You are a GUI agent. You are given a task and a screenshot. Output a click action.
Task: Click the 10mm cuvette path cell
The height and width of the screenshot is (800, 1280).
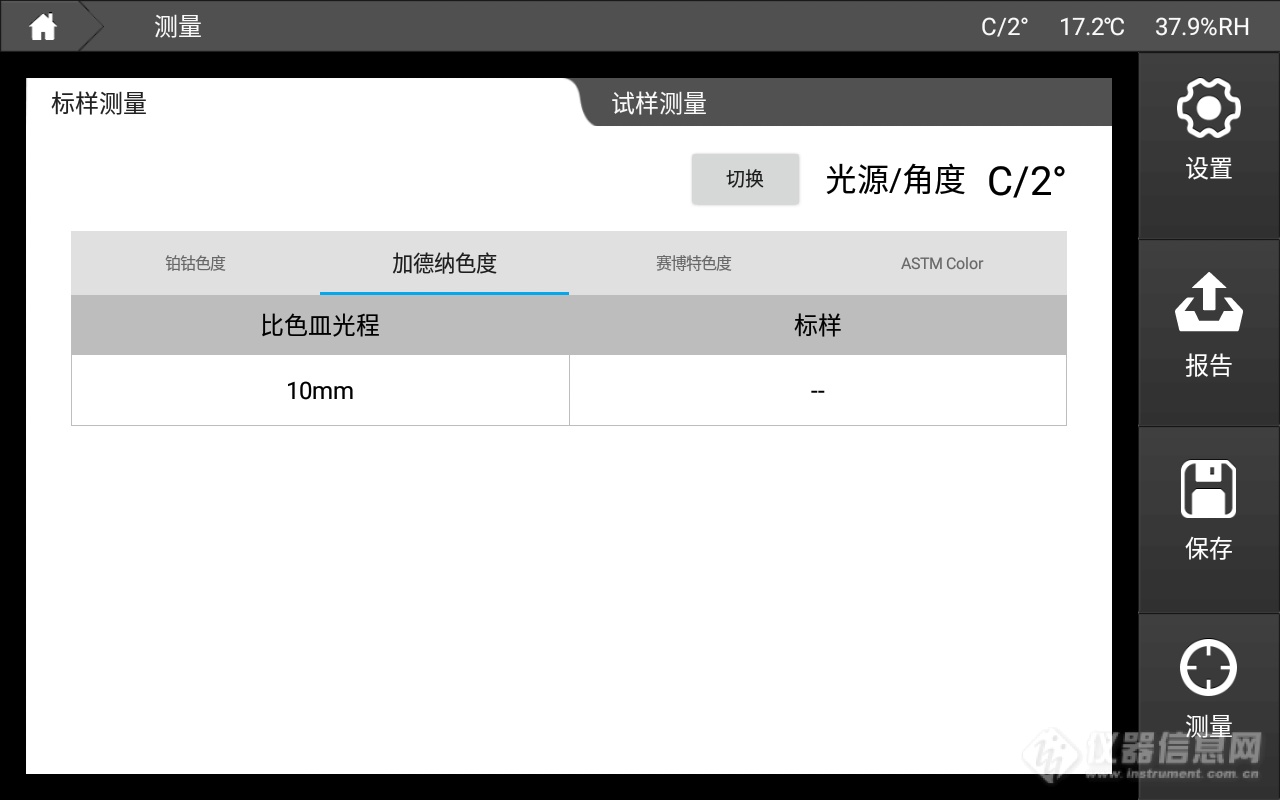(320, 391)
